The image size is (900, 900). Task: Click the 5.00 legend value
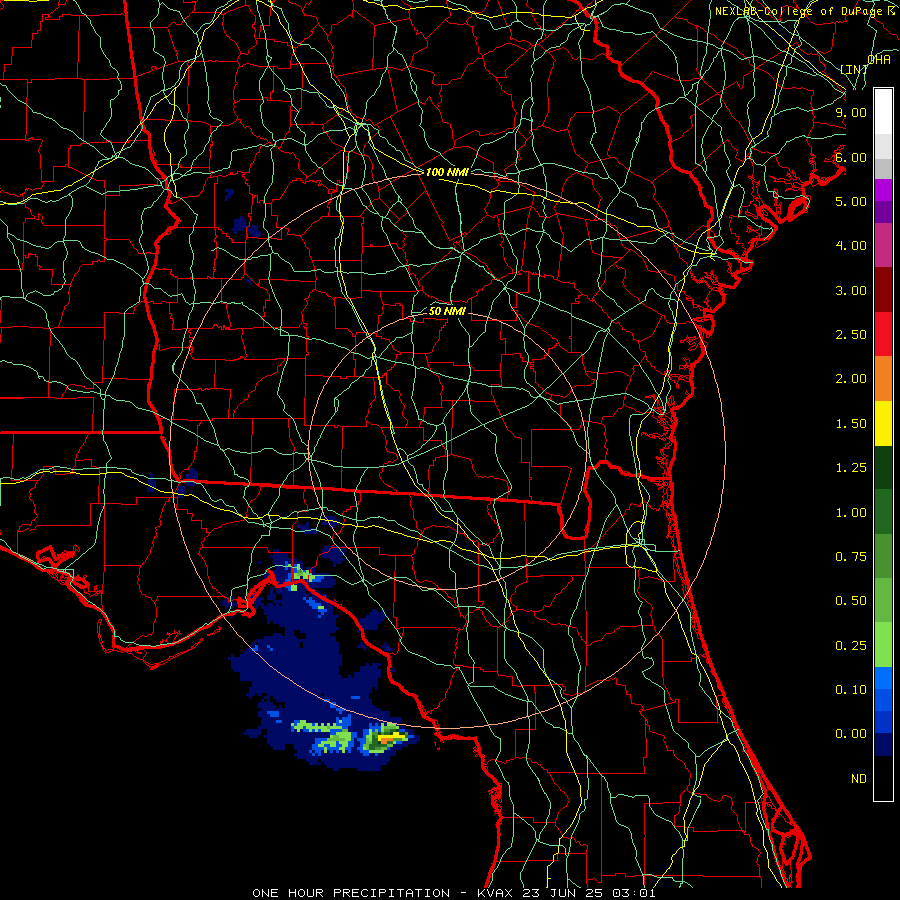click(x=851, y=201)
